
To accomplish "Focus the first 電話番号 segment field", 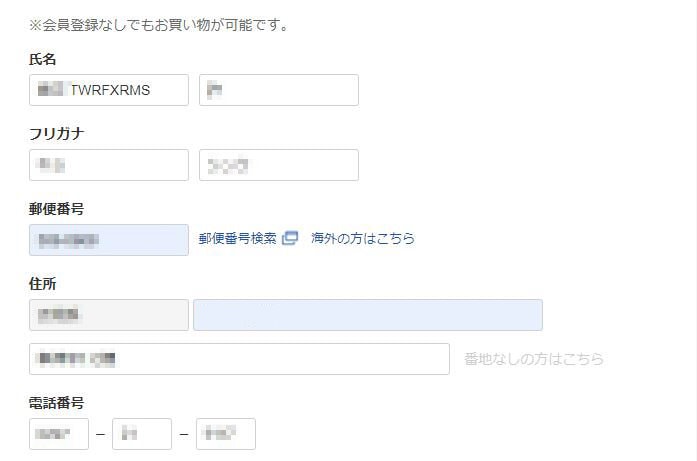I will tap(59, 434).
